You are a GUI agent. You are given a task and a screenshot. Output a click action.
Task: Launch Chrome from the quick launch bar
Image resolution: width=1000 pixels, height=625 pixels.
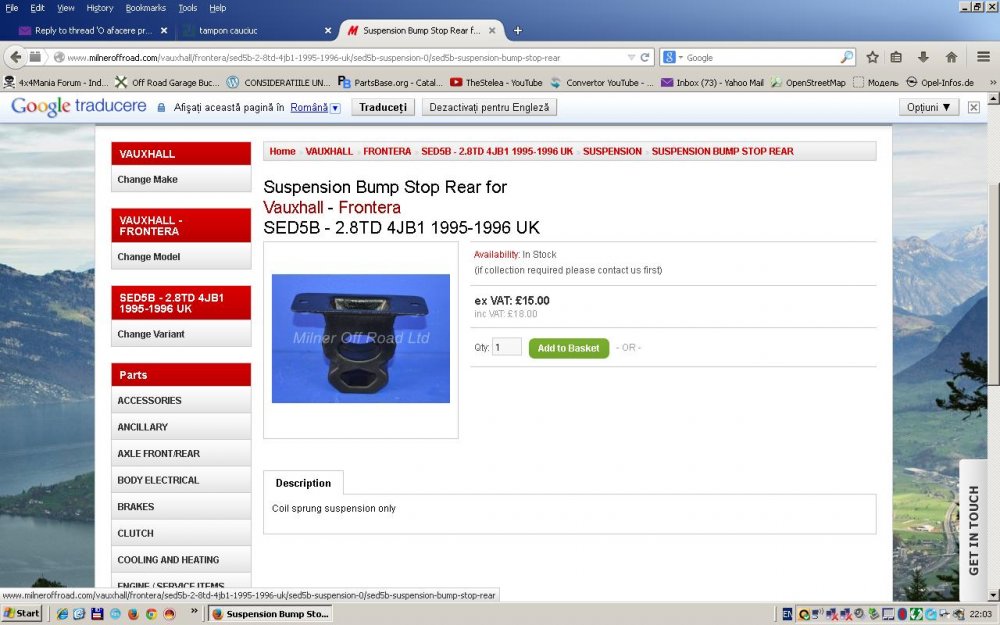click(x=151, y=614)
